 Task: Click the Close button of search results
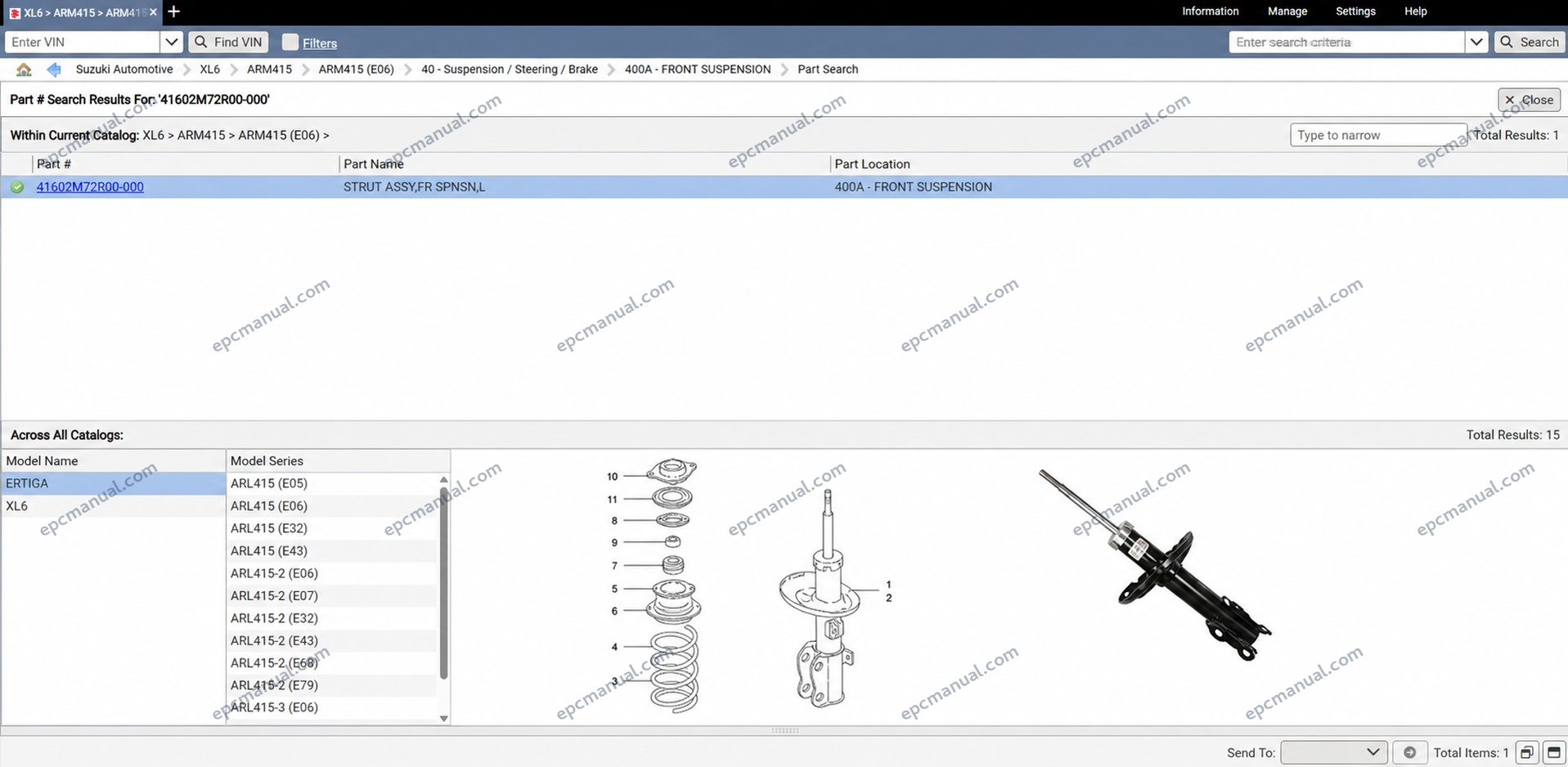[1529, 100]
